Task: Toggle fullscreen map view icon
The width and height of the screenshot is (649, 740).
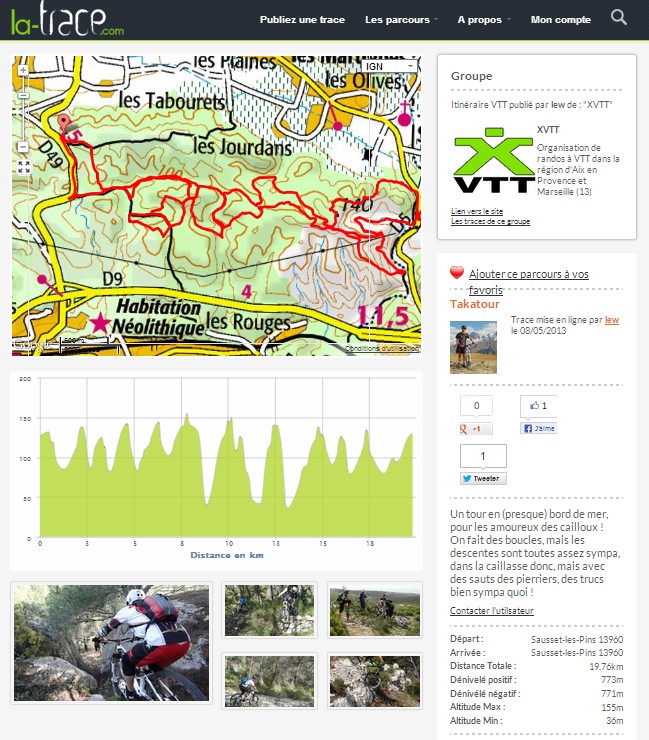Action: (x=24, y=167)
